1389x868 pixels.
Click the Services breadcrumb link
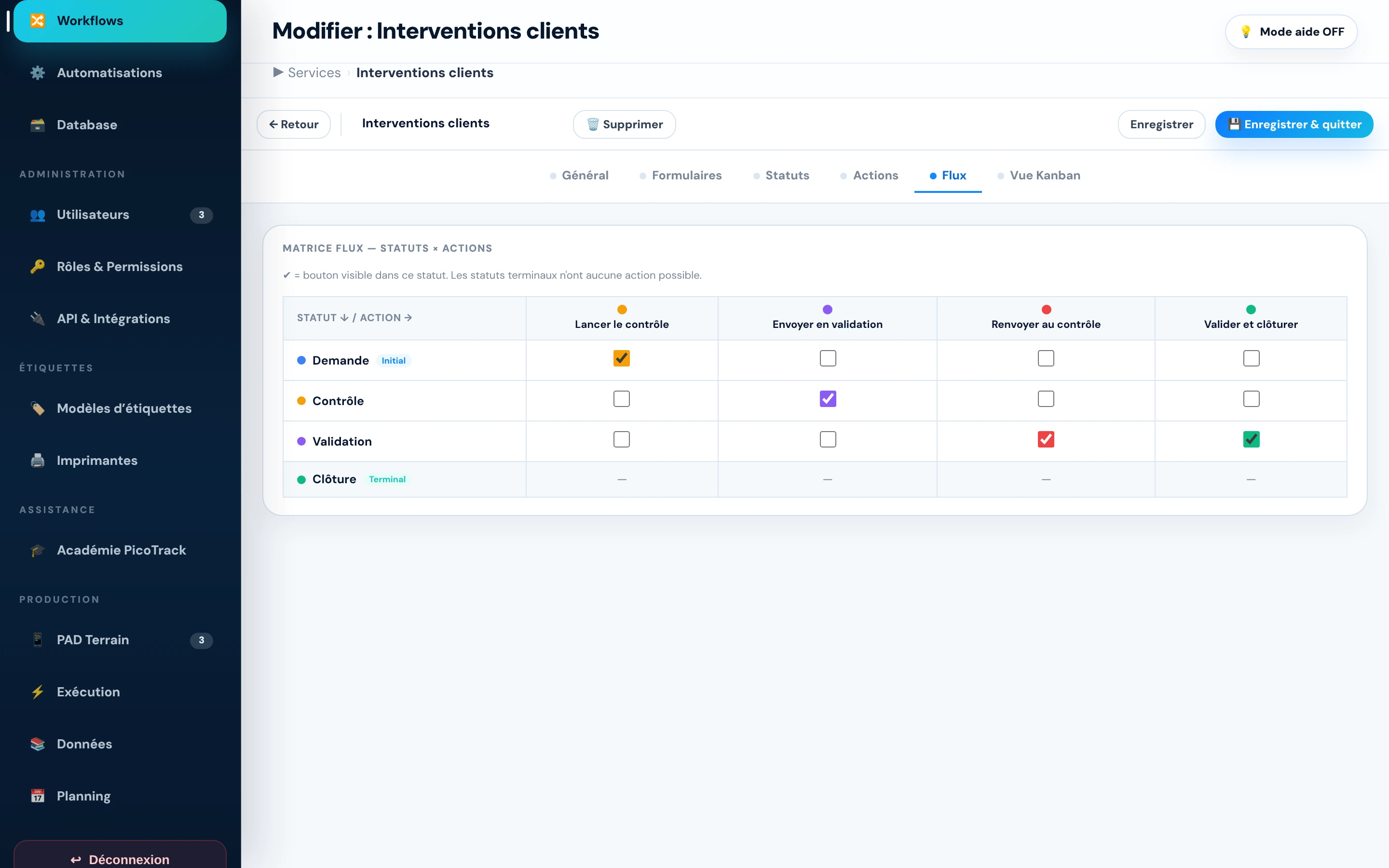pos(314,73)
